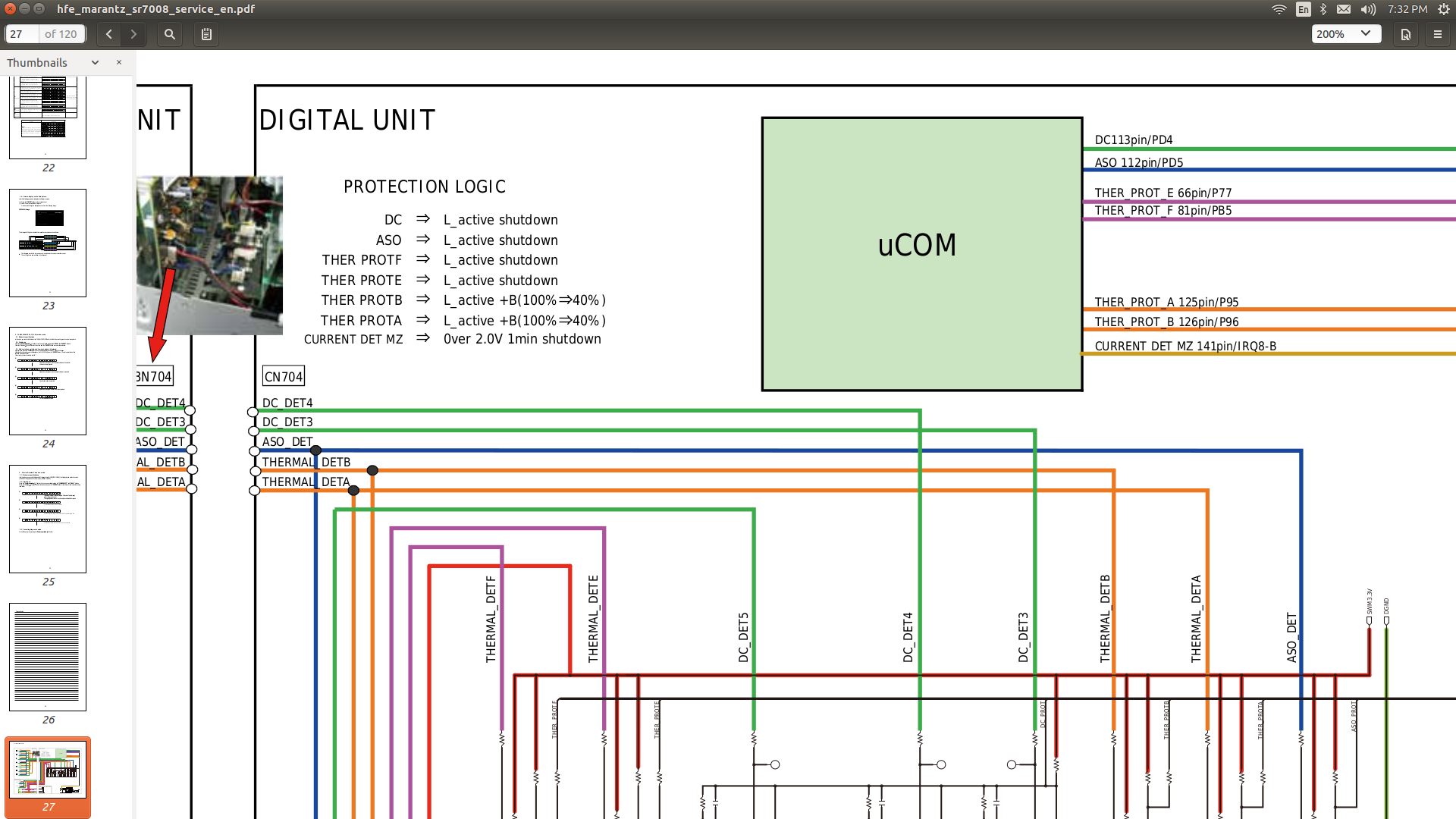This screenshot has height=819, width=1456.
Task: Select page 26 thumbnail
Action: (48, 657)
